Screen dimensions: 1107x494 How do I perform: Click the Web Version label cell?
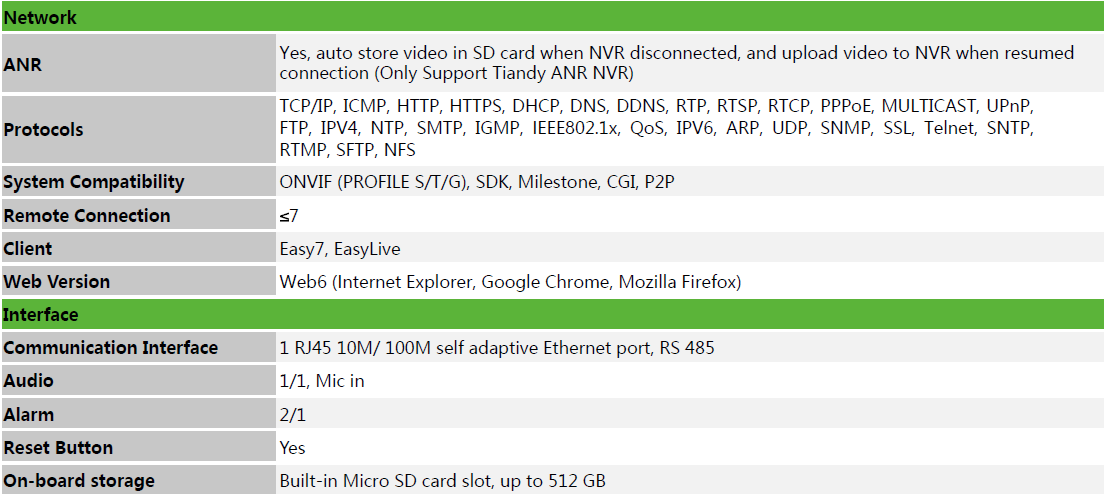(138, 282)
